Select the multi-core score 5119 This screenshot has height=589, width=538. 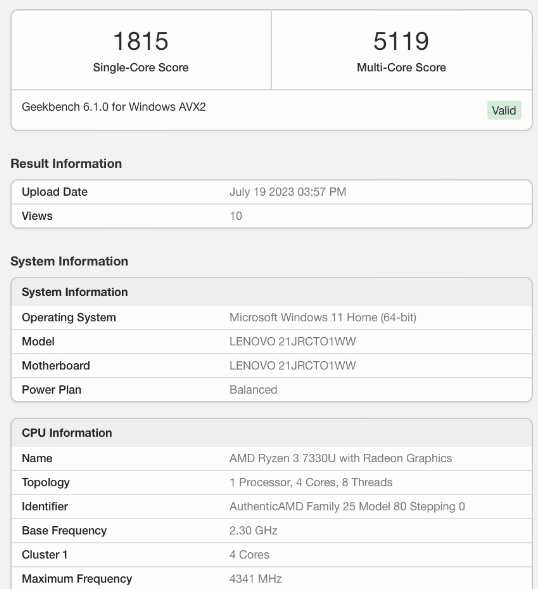coord(401,41)
